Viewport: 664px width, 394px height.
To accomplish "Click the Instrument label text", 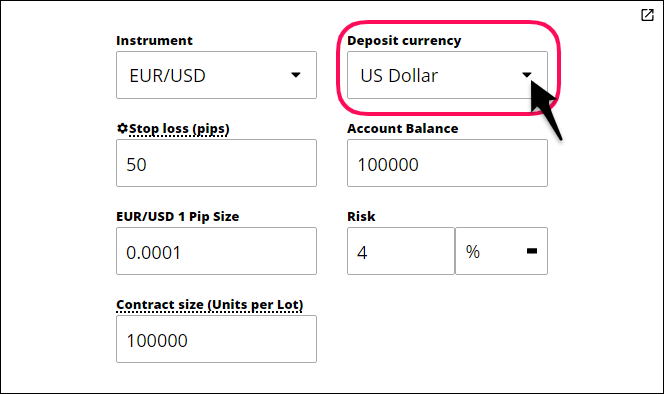I will [x=154, y=41].
